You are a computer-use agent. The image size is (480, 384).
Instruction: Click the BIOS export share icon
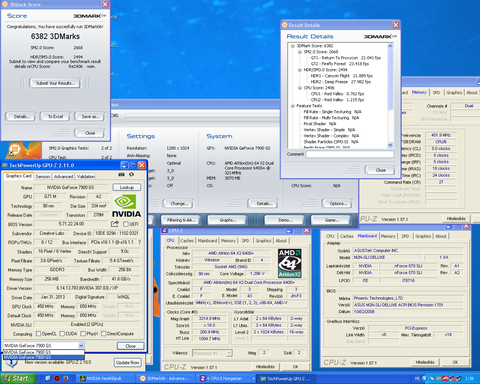click(115, 224)
